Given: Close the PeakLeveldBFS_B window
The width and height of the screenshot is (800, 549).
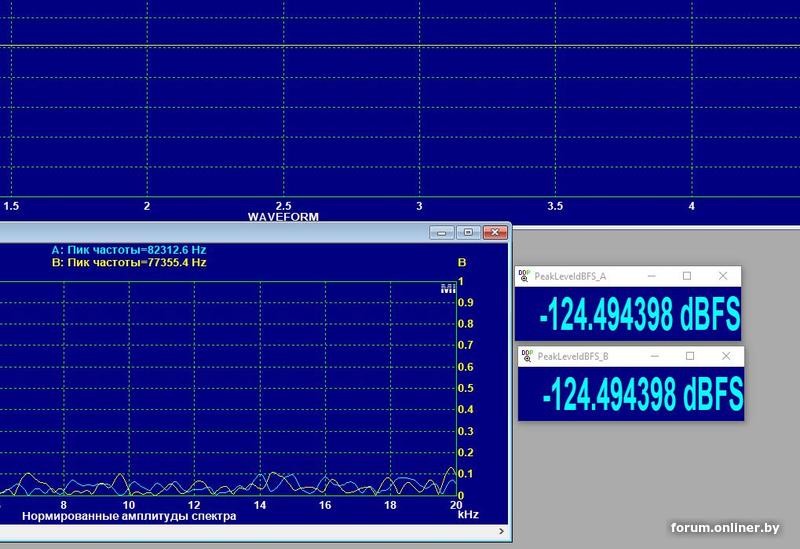Looking at the screenshot, I should 726,356.
